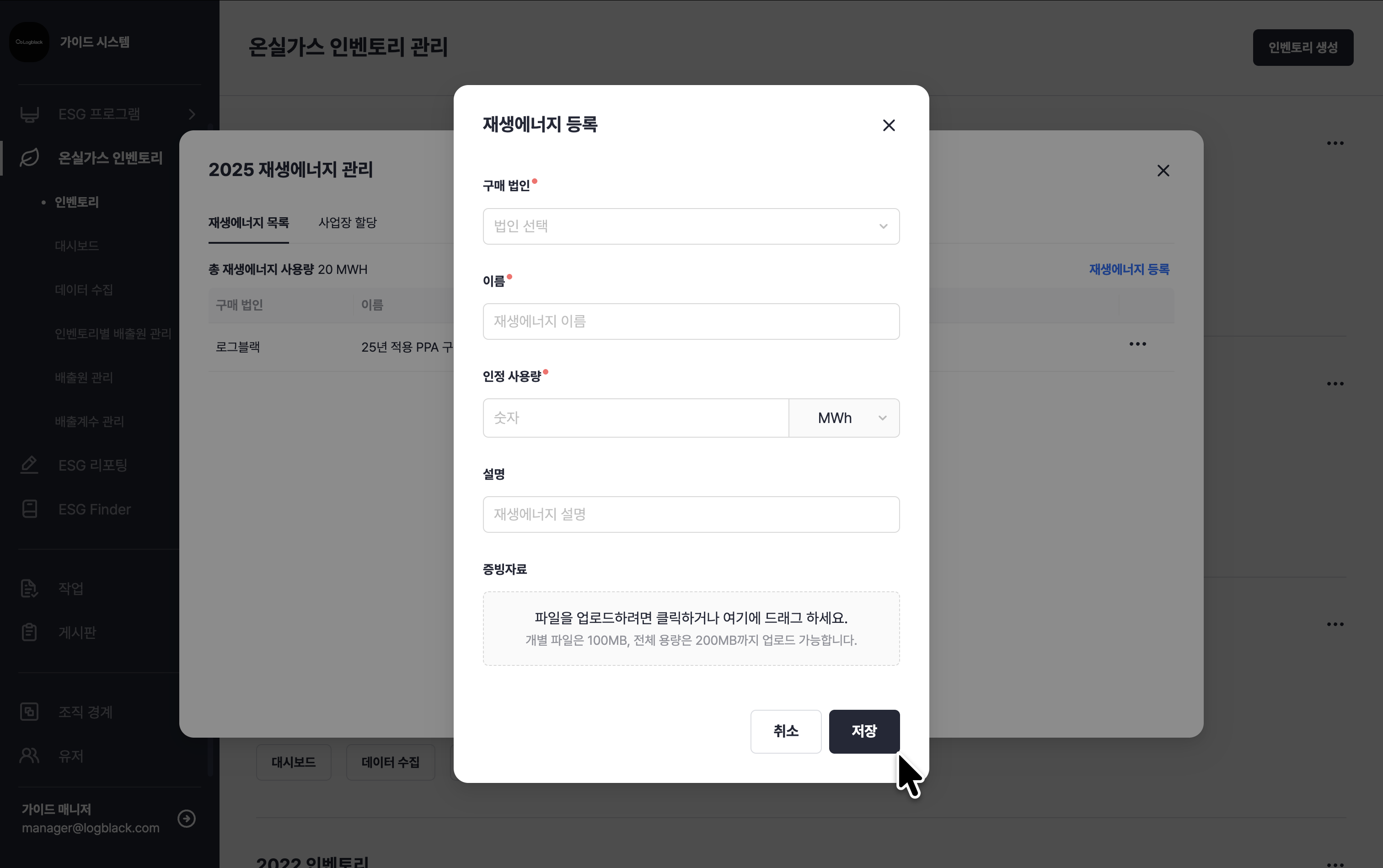Viewport: 1383px width, 868px height.
Task: Open ESG Finder via its book icon
Action: pyautogui.click(x=29, y=509)
